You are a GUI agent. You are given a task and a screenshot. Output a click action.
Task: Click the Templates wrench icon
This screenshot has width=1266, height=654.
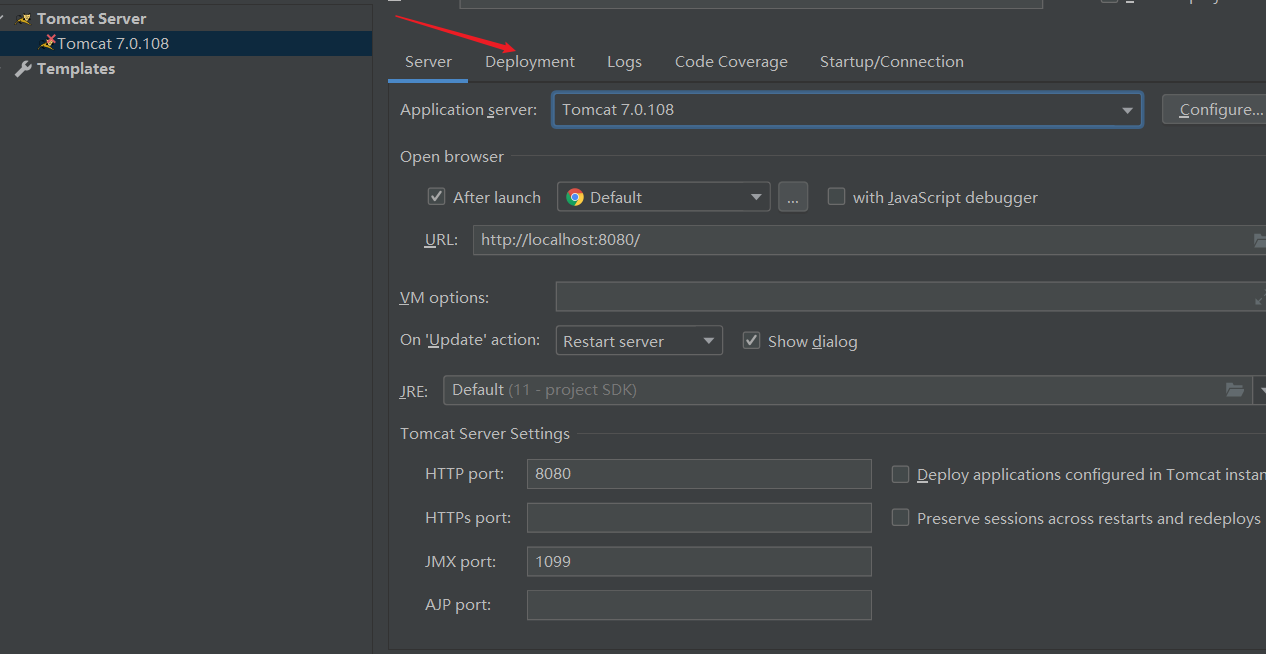pos(24,69)
